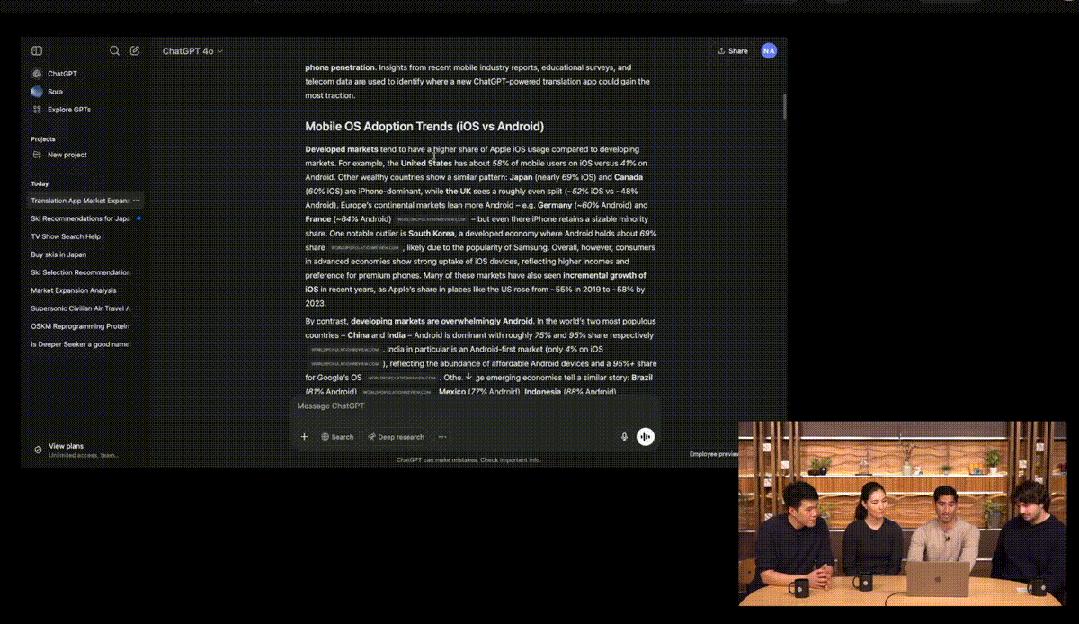Open Sora from the sidebar
The image size is (1079, 624).
[55, 91]
